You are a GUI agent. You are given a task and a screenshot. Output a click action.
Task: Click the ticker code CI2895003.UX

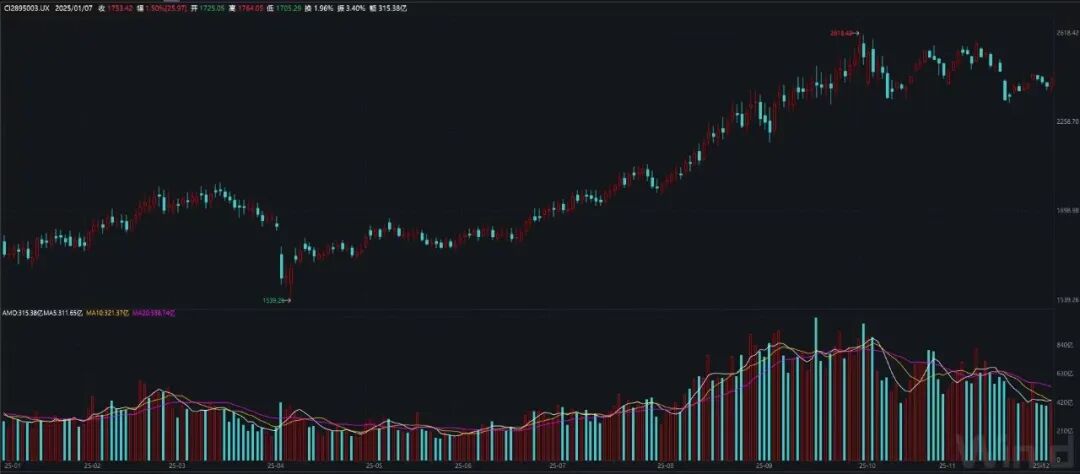27,8
